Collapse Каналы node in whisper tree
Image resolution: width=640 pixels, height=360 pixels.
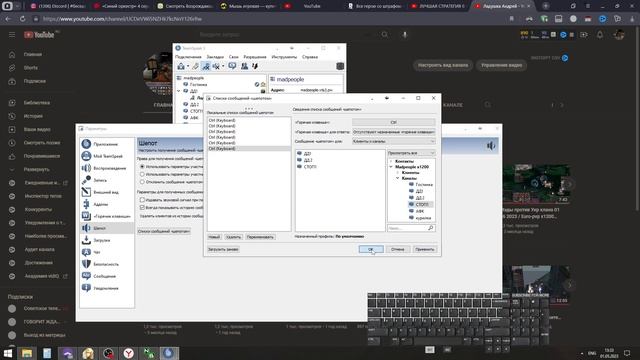[x=398, y=178]
